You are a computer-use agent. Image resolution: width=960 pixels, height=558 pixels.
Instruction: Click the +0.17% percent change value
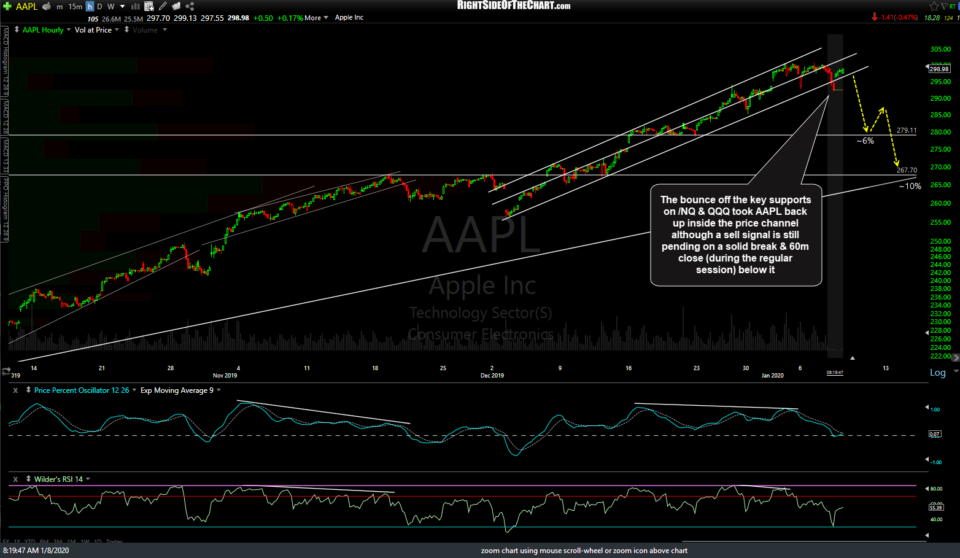click(290, 18)
